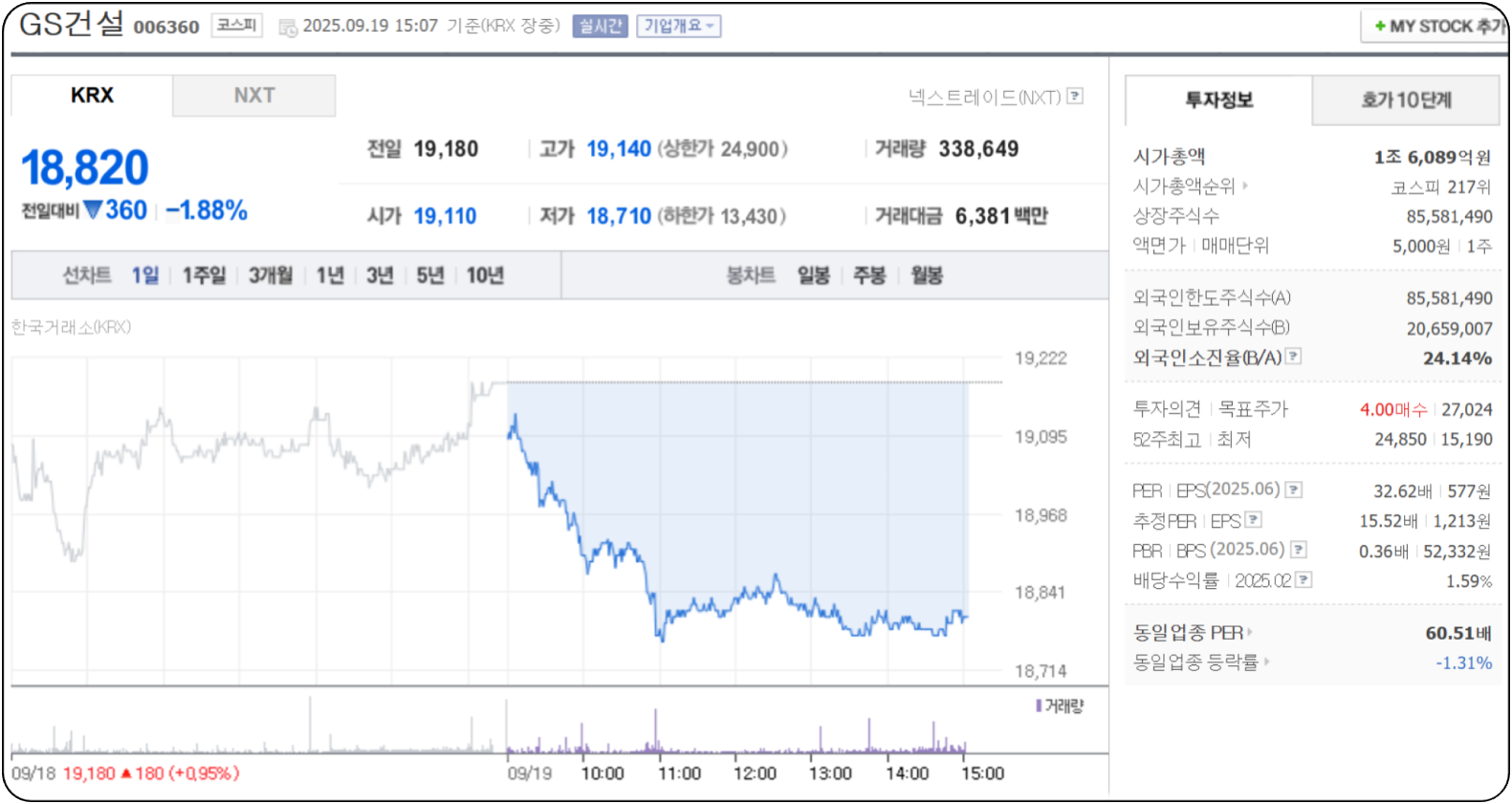
Task: Click the 고가 19,140 value
Action: [619, 149]
